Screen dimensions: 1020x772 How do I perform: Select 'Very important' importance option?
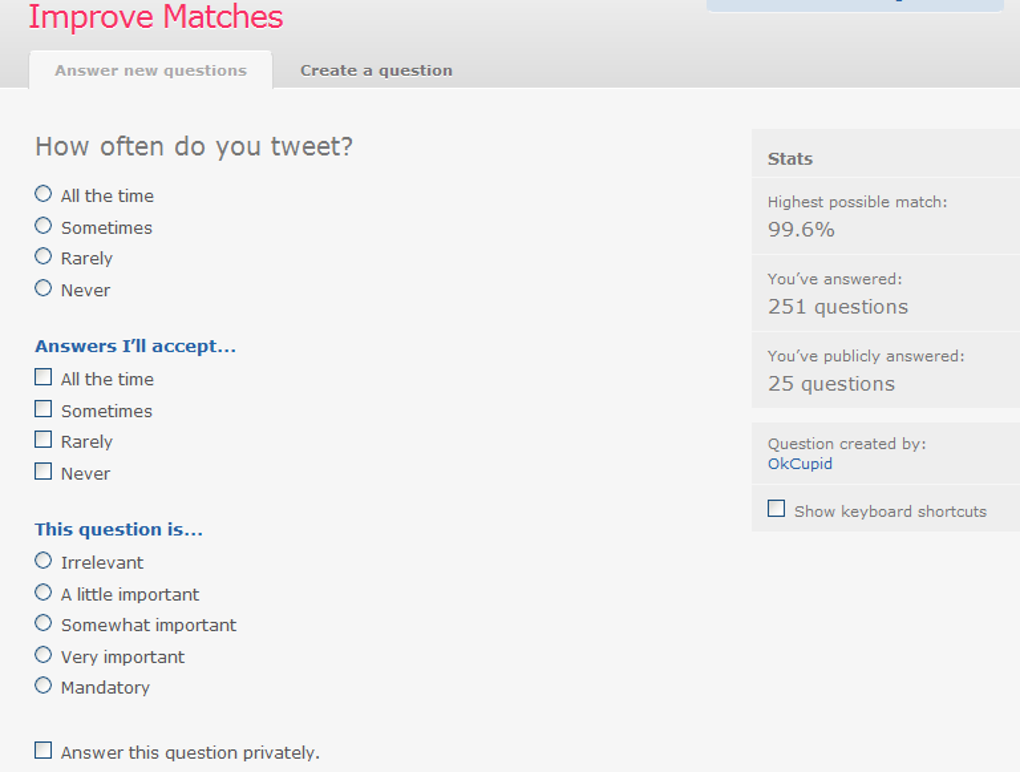click(x=43, y=655)
